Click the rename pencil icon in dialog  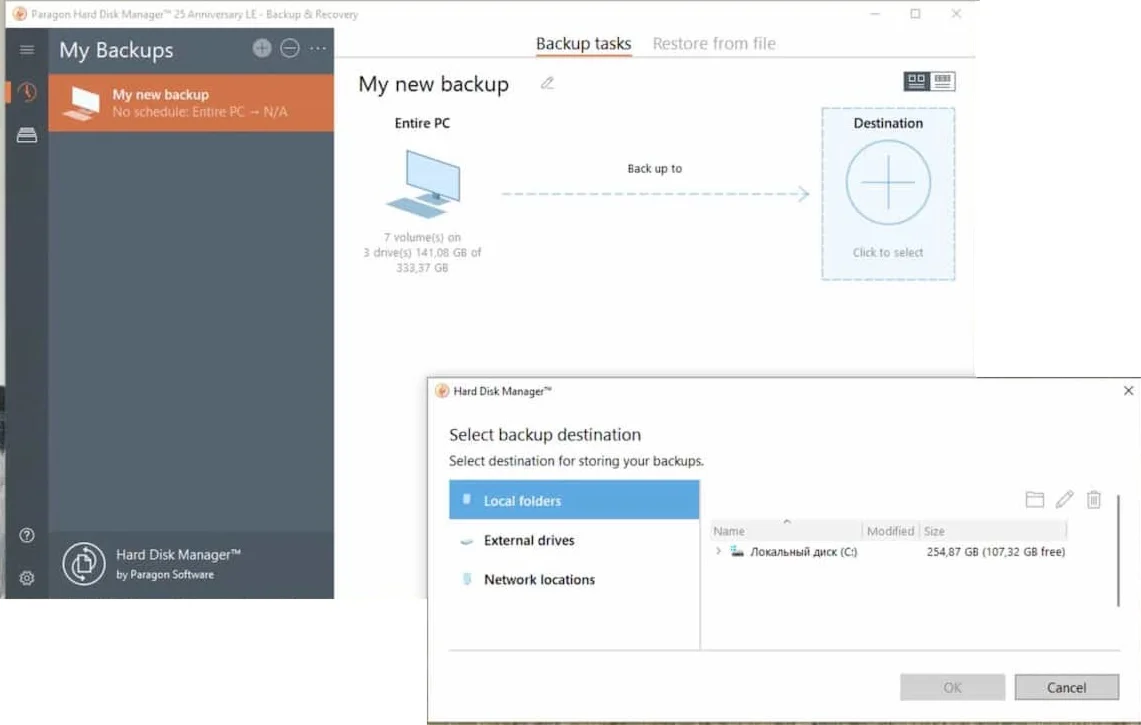click(1065, 499)
